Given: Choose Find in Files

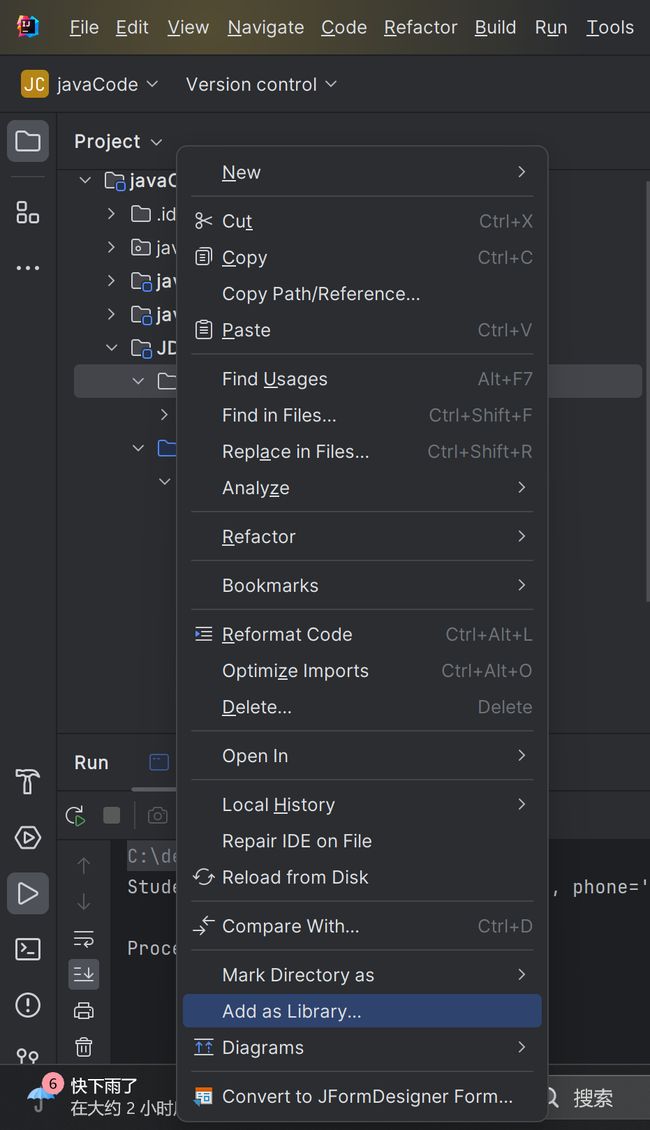Looking at the screenshot, I should (x=362, y=415).
